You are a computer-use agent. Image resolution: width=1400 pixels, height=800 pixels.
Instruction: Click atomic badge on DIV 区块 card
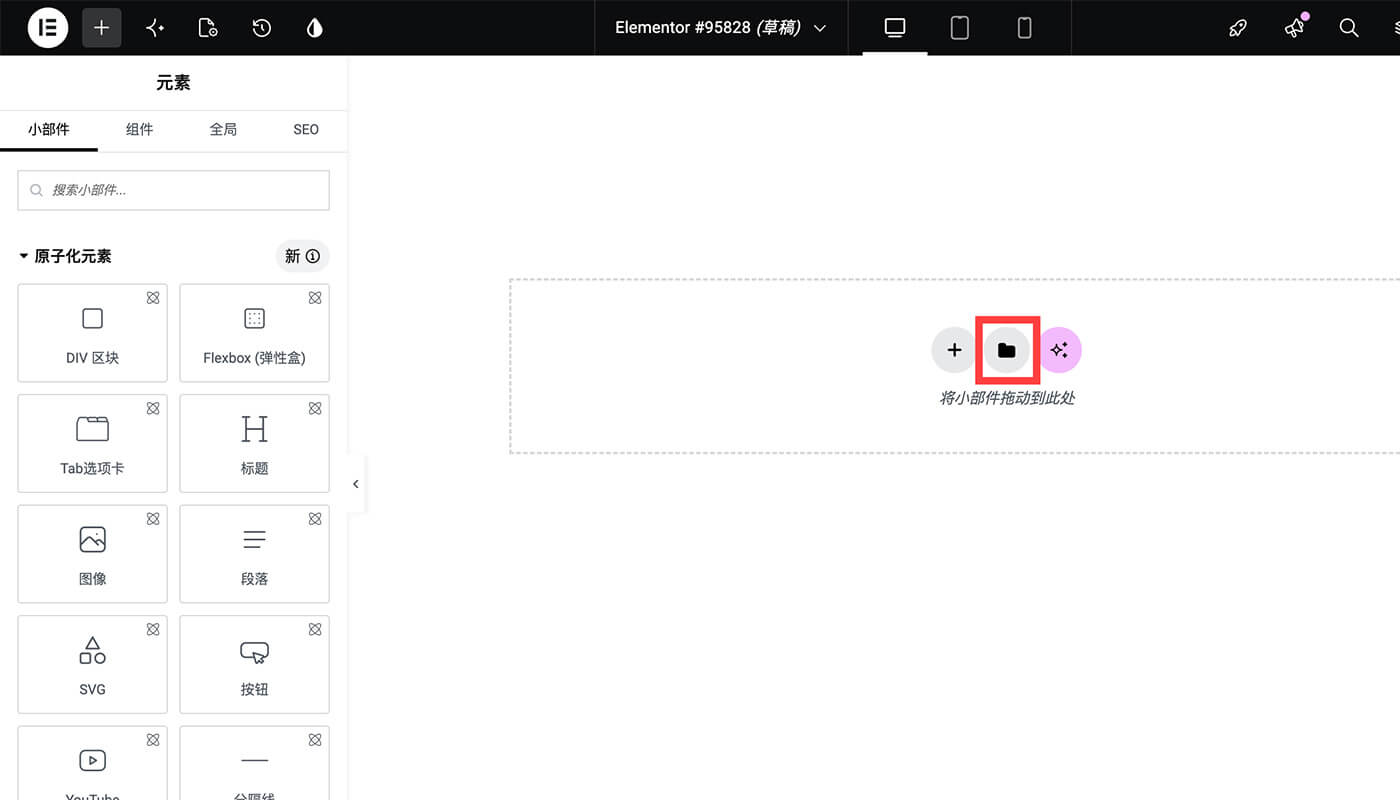click(153, 298)
